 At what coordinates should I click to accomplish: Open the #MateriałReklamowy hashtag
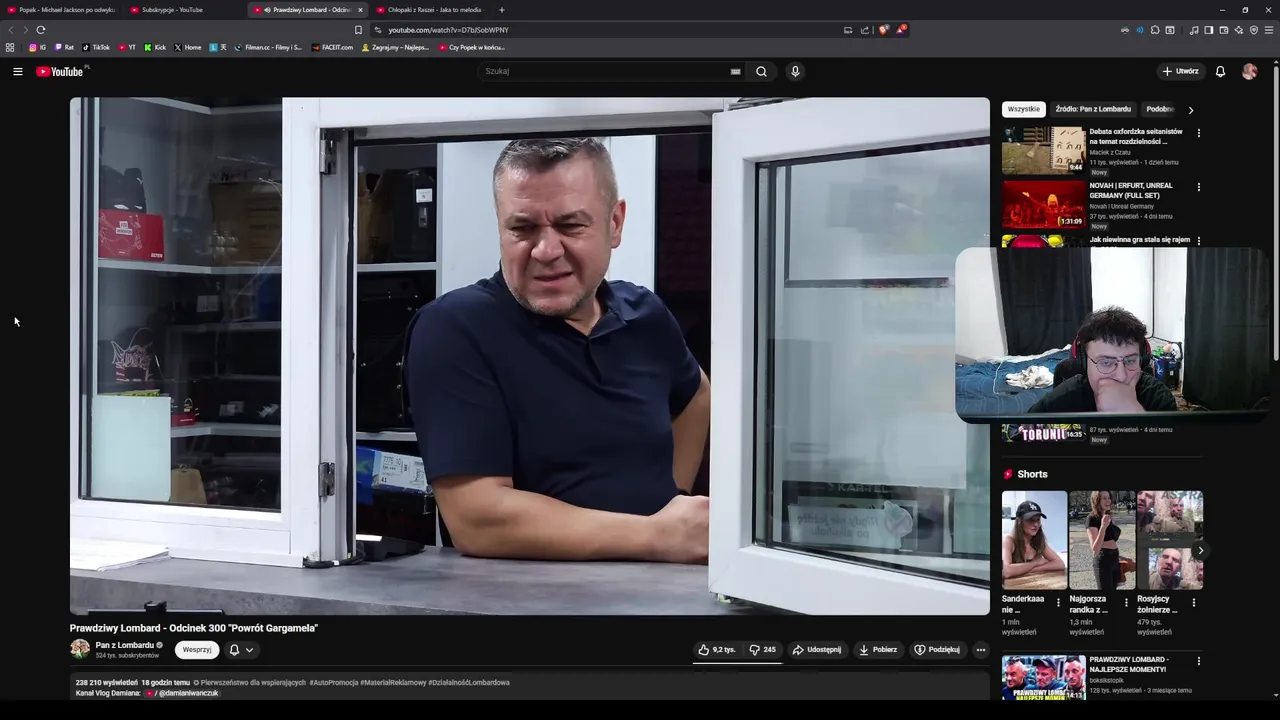click(393, 682)
